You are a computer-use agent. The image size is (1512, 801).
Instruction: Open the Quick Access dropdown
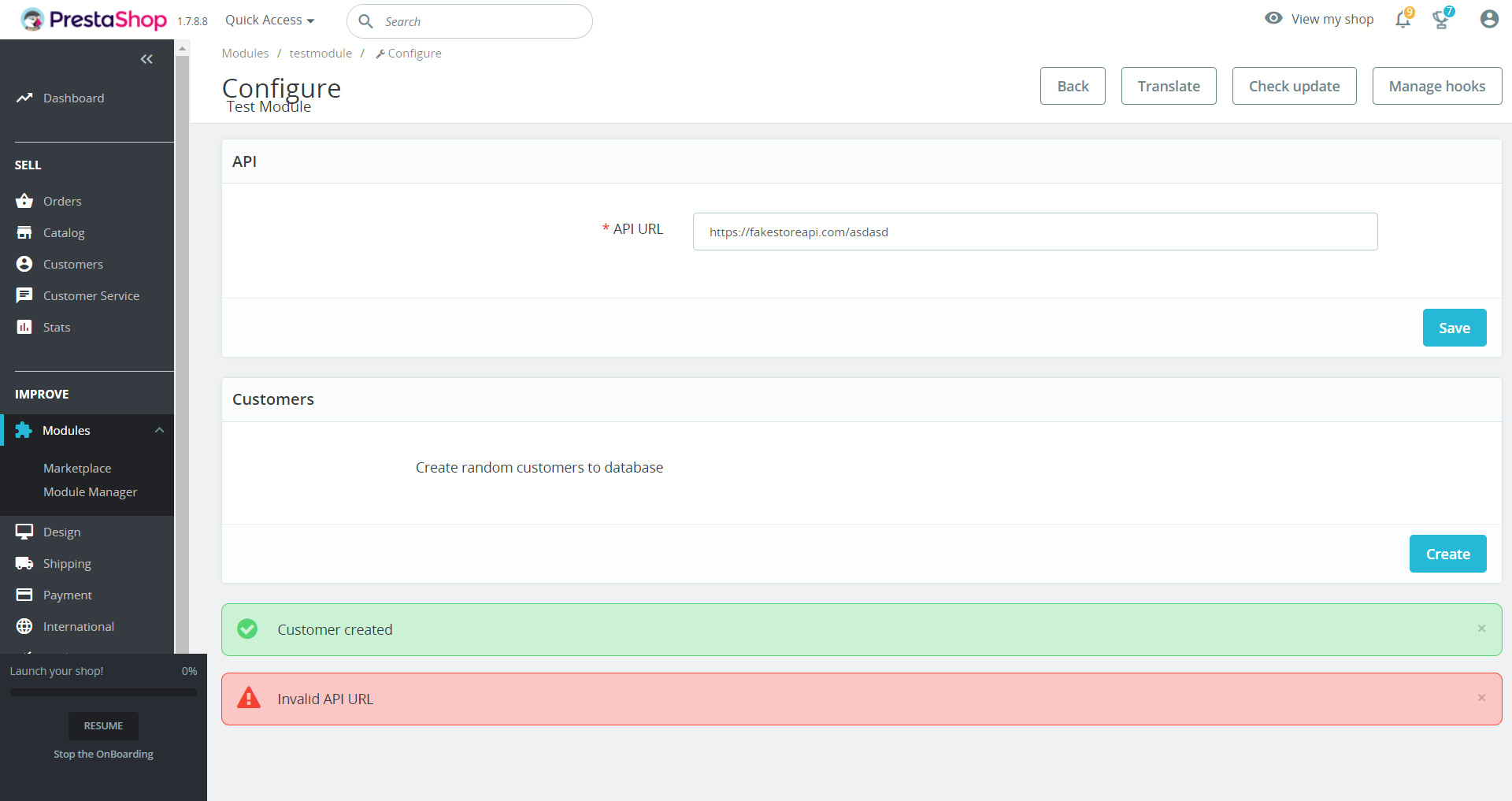(269, 20)
